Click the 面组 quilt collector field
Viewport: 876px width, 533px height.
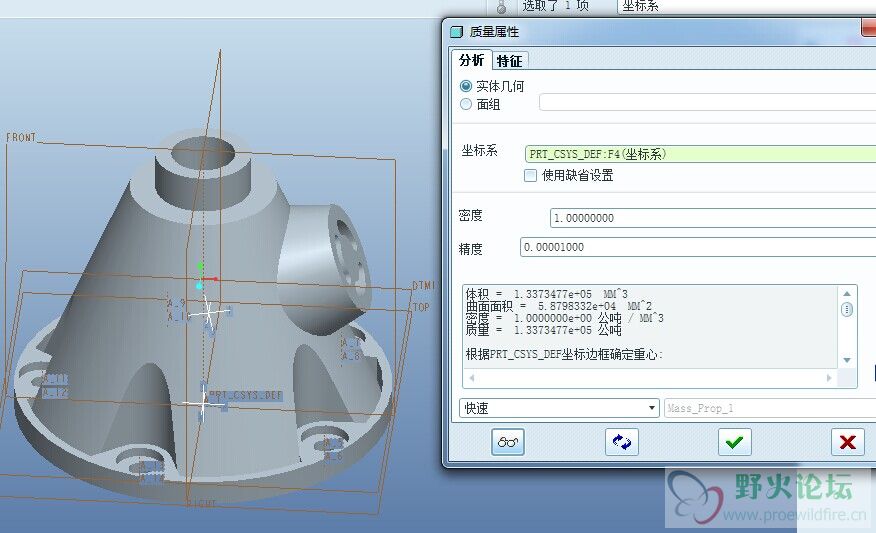coord(707,102)
